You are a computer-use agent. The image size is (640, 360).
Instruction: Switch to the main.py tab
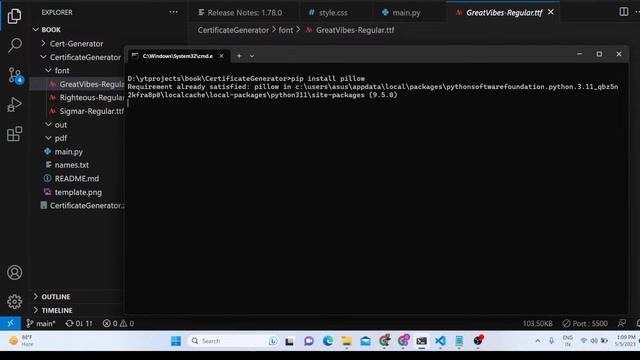401,13
